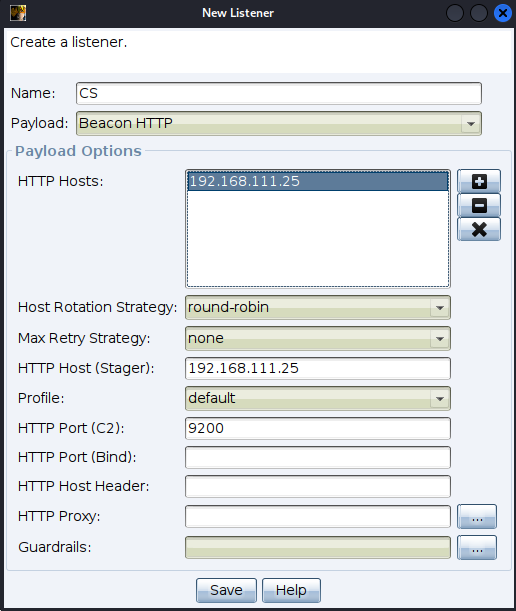Add a new HTTP host with plus icon
The image size is (516, 611).
479,181
